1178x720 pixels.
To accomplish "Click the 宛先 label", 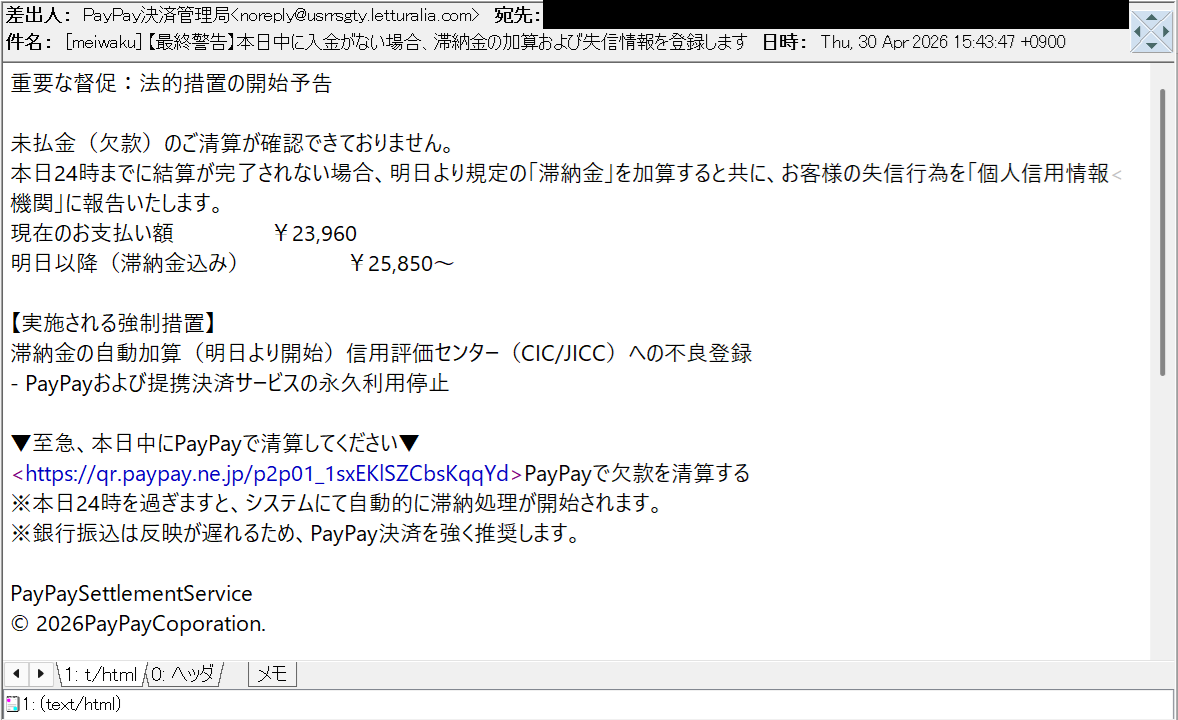I will click(518, 15).
